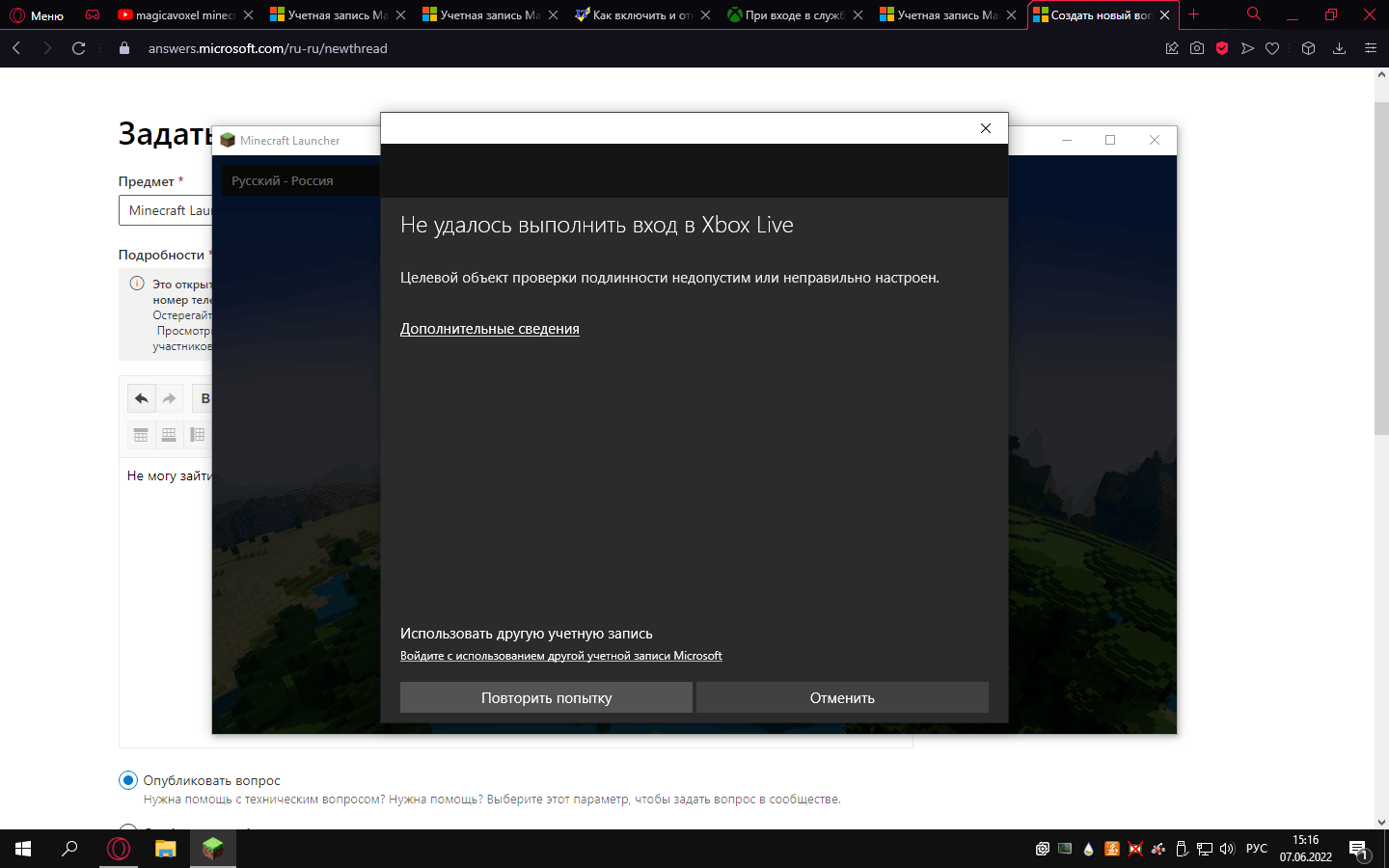
Task: Open the My Flow paper-plane icon
Action: [x=1247, y=48]
